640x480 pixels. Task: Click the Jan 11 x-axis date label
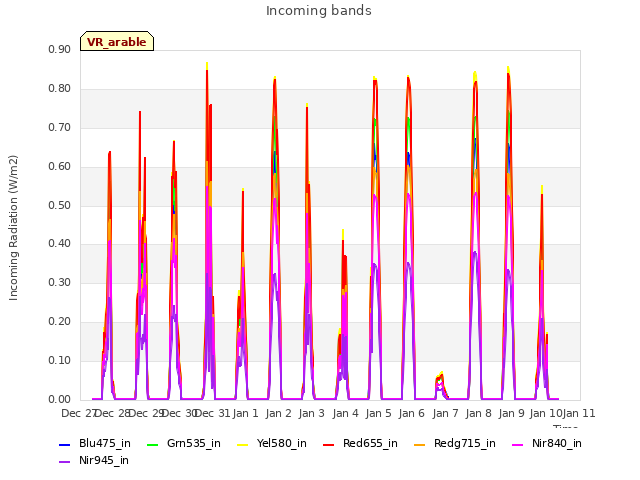(579, 413)
